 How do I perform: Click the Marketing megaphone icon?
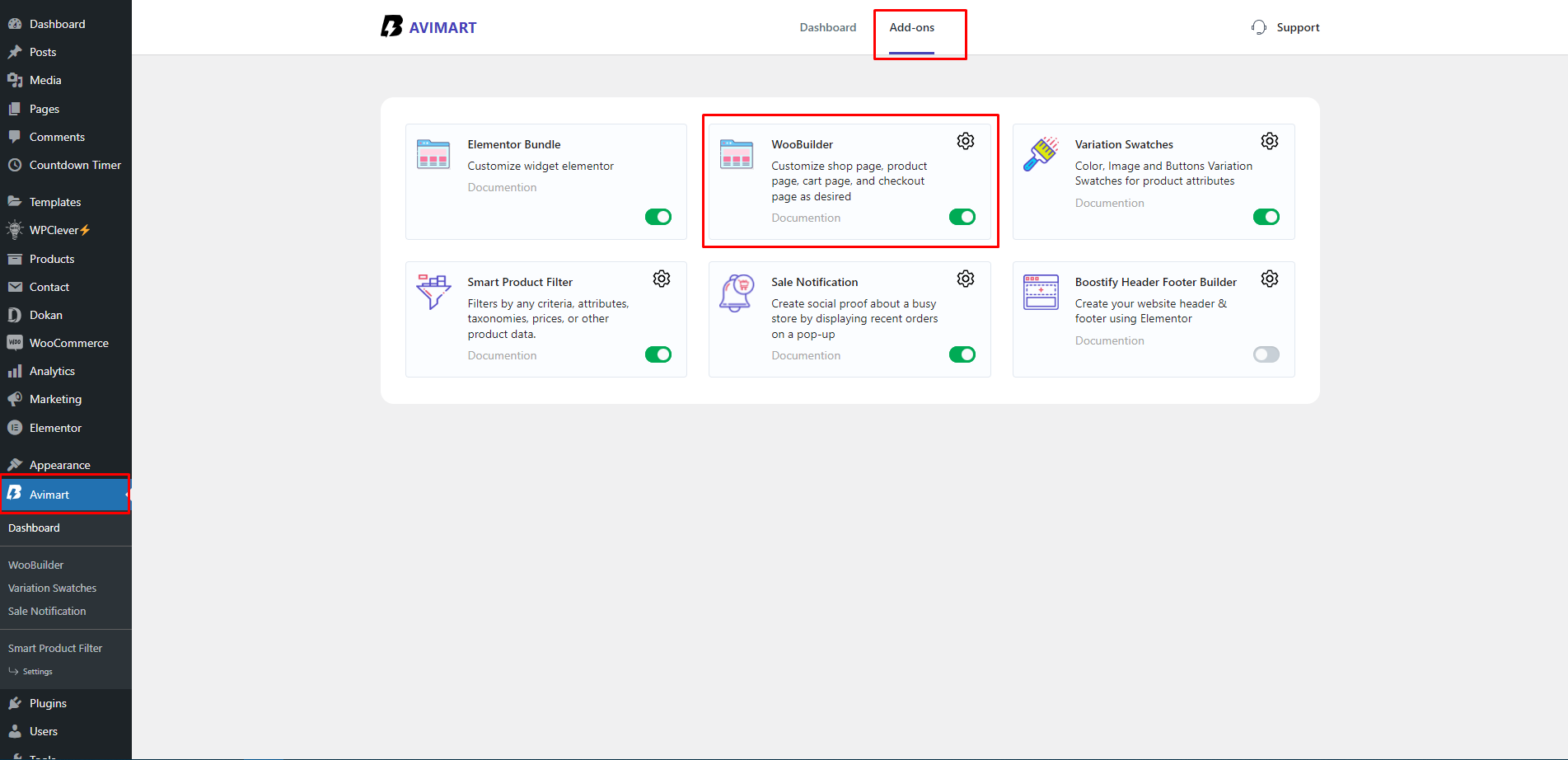click(15, 399)
